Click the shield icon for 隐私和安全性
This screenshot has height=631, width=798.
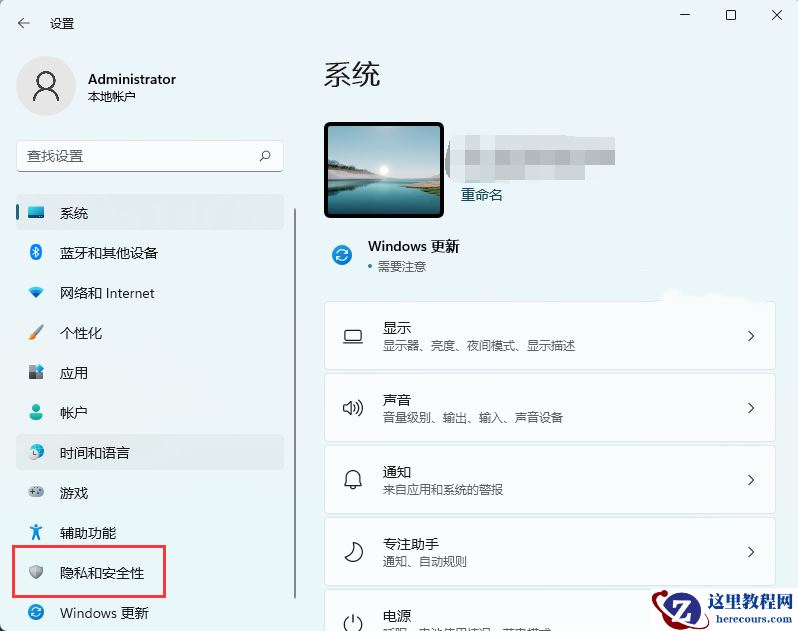pyautogui.click(x=36, y=572)
